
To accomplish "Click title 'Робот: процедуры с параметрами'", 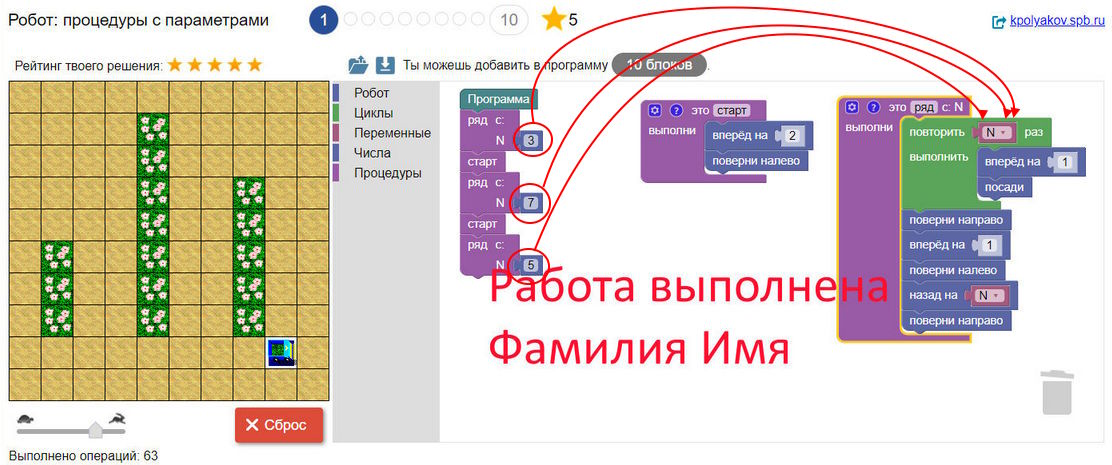I will point(138,20).
